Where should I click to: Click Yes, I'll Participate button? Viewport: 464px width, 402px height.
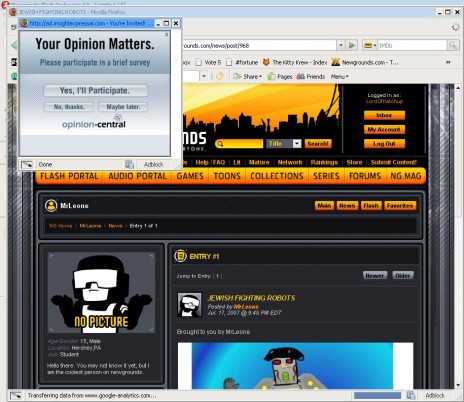point(95,91)
